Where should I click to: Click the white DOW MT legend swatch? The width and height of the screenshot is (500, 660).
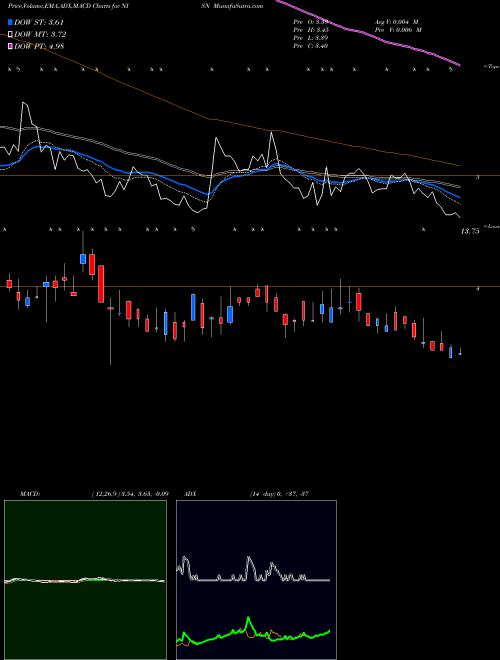click(x=10, y=35)
